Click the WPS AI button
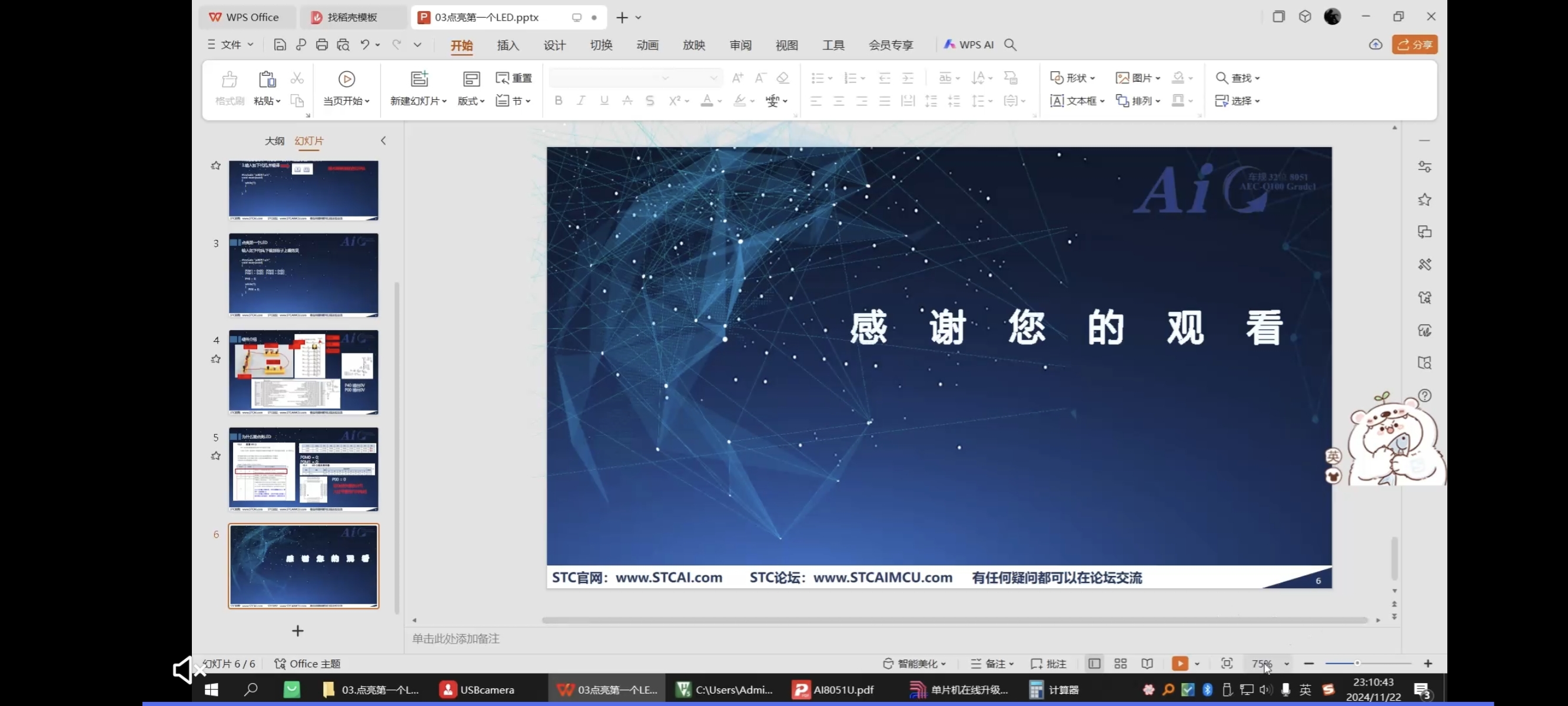Viewport: 1568px width, 706px height. point(968,45)
